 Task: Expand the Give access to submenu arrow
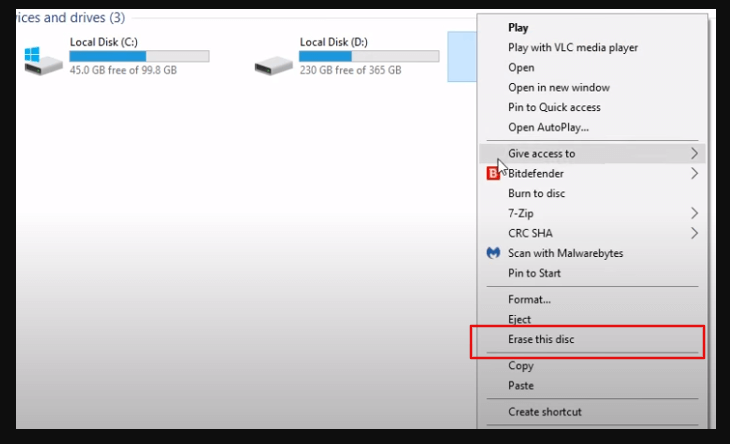click(694, 154)
